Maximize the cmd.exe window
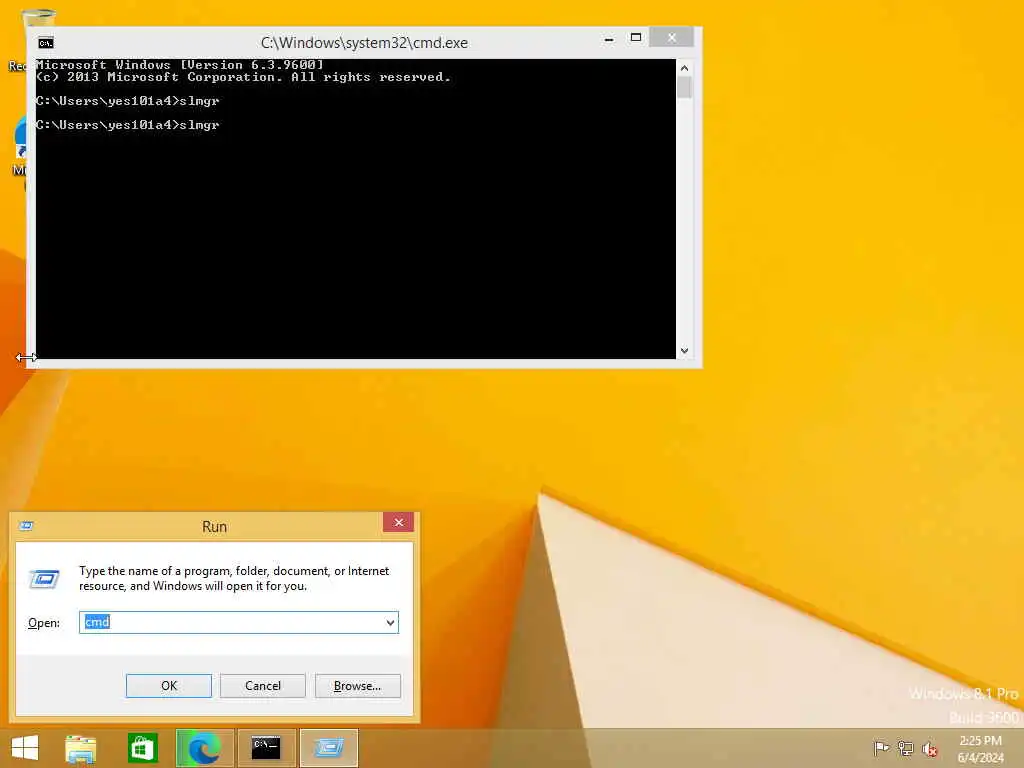Viewport: 1024px width, 768px height. tap(635, 38)
